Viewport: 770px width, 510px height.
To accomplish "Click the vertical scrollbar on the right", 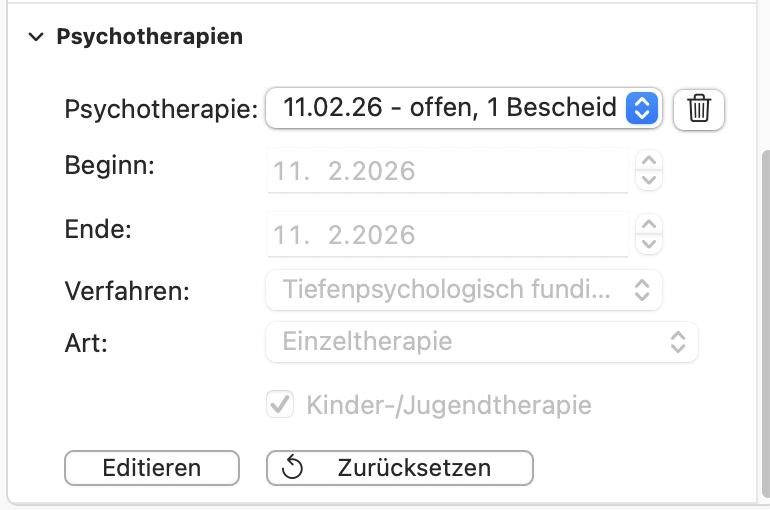I will point(765,320).
